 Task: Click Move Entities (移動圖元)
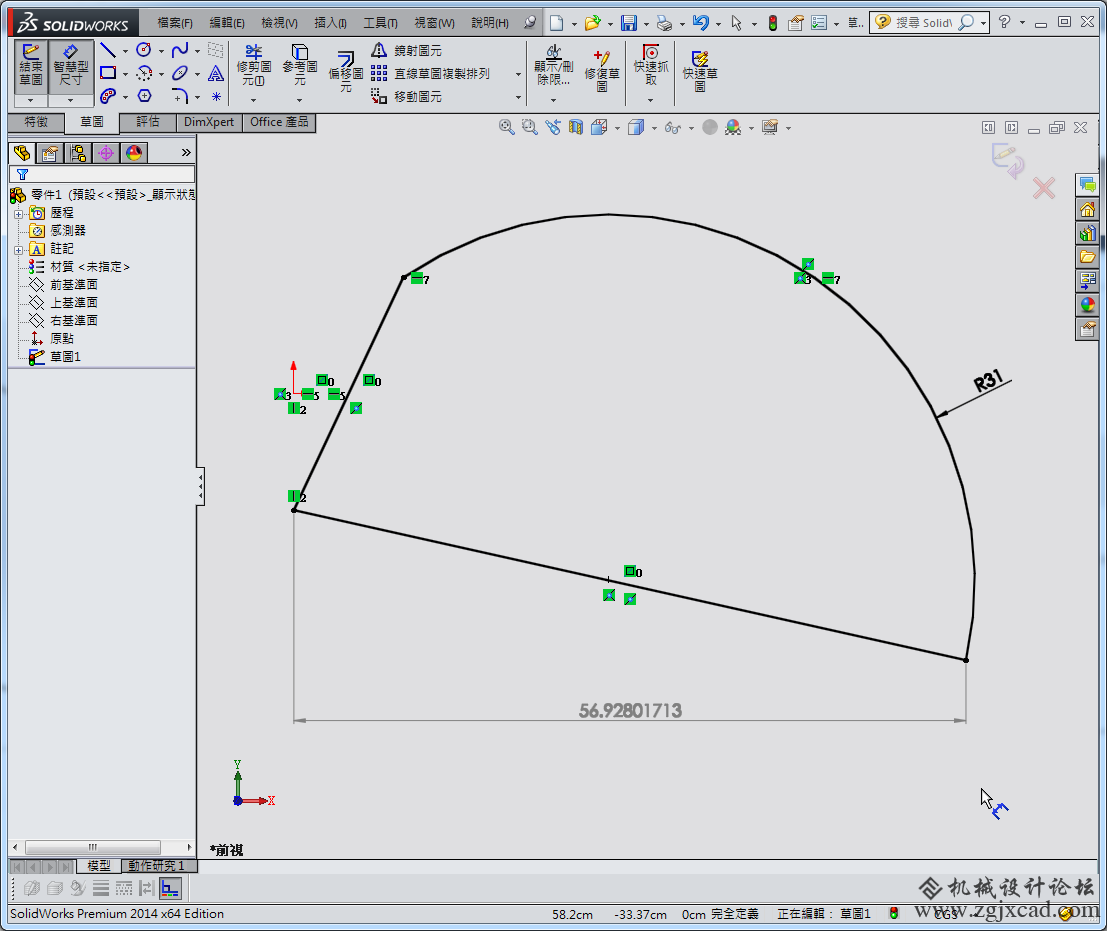coord(407,96)
